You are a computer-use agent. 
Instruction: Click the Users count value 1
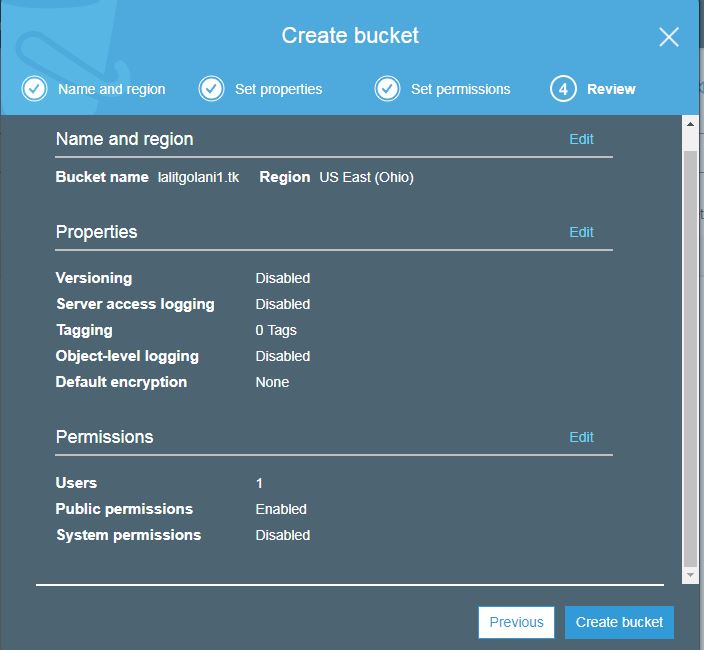(259, 483)
